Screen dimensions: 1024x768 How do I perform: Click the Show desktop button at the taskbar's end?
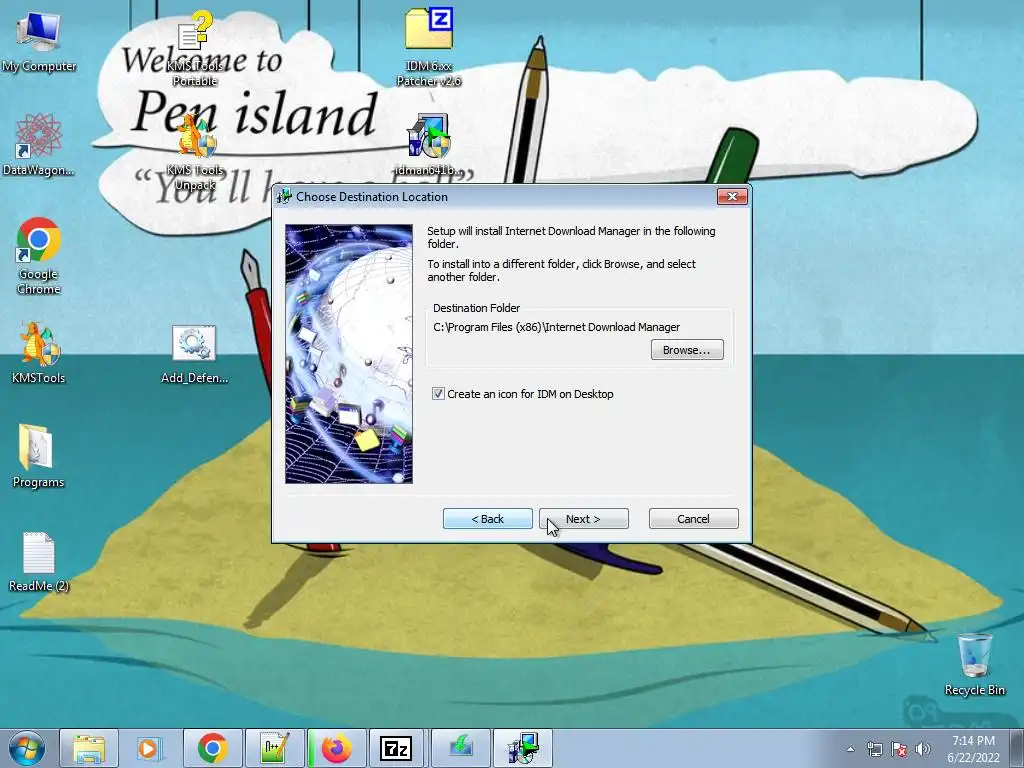pyautogui.click(x=1018, y=748)
